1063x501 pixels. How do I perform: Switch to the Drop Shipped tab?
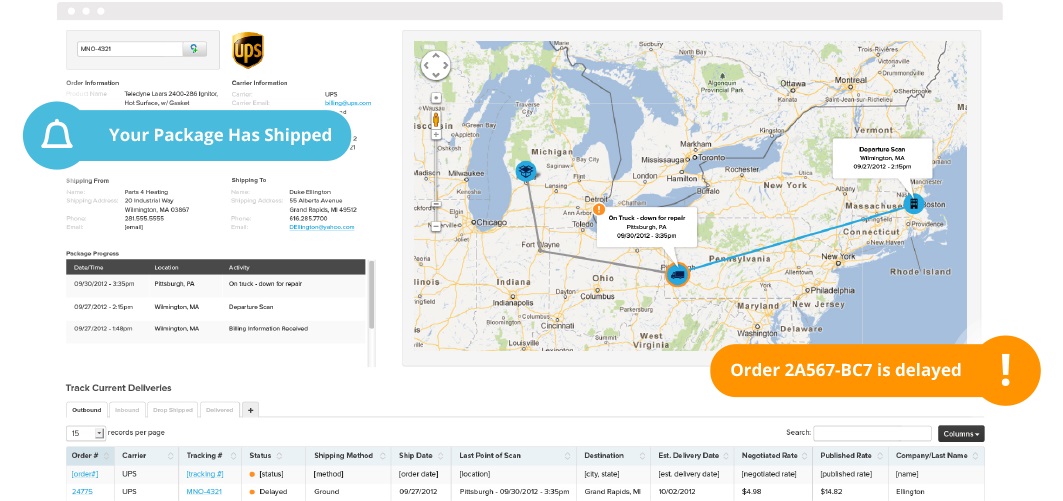point(172,409)
